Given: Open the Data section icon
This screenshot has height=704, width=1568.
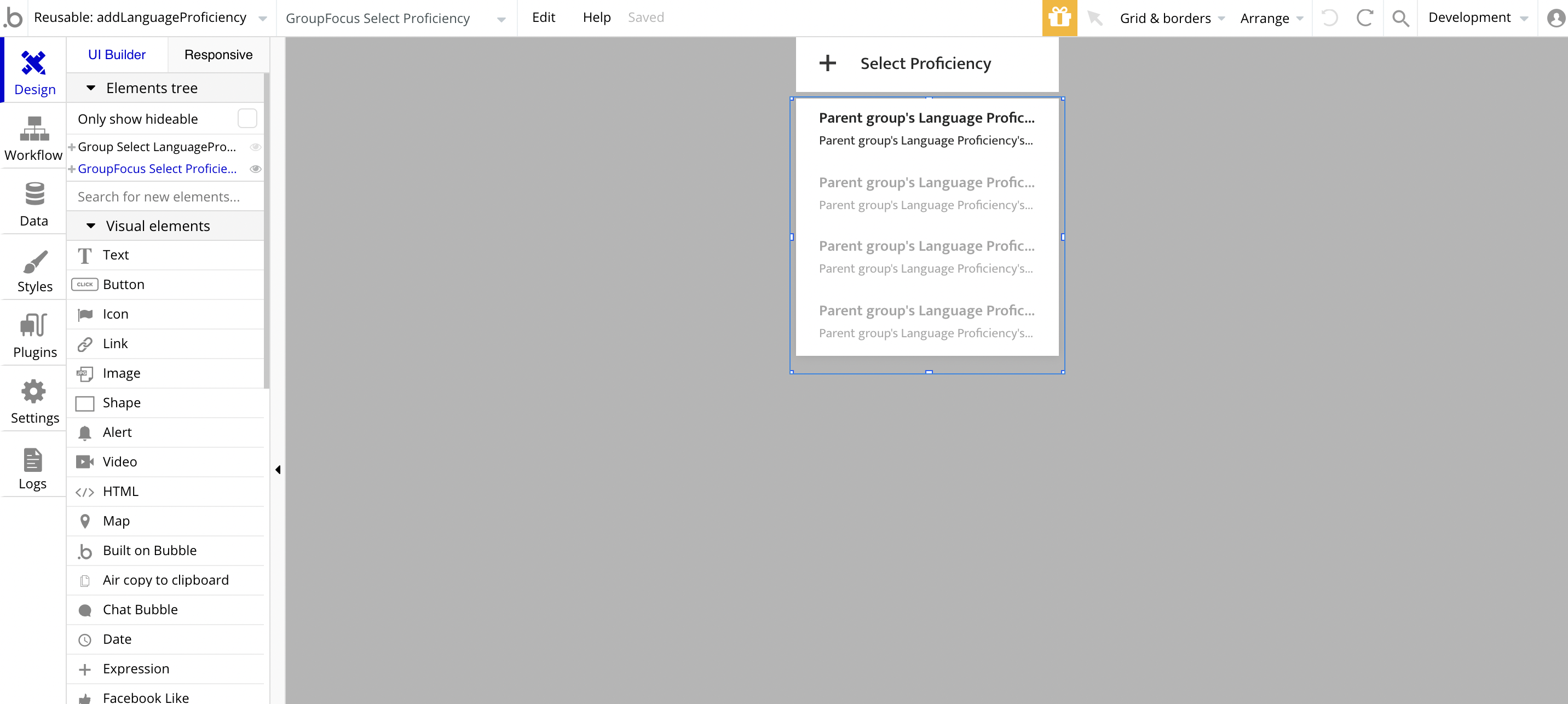Looking at the screenshot, I should tap(34, 194).
